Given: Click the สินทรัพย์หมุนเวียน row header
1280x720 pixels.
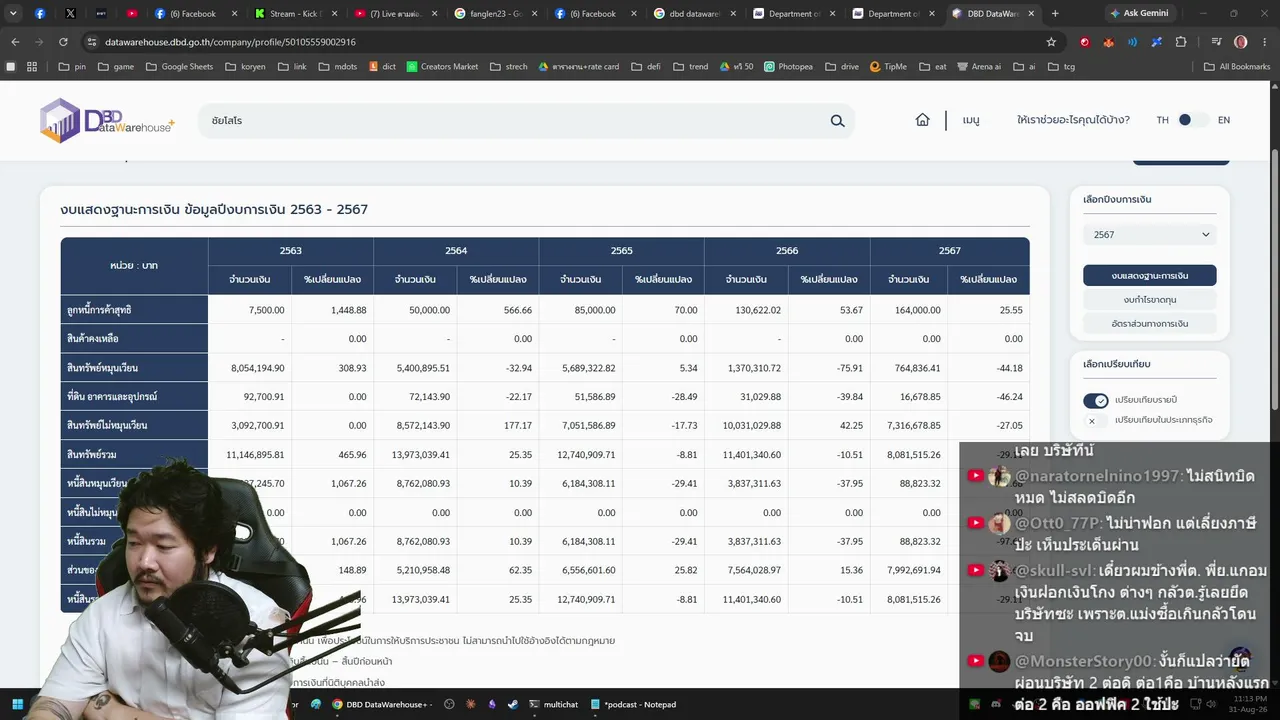Looking at the screenshot, I should pos(134,368).
